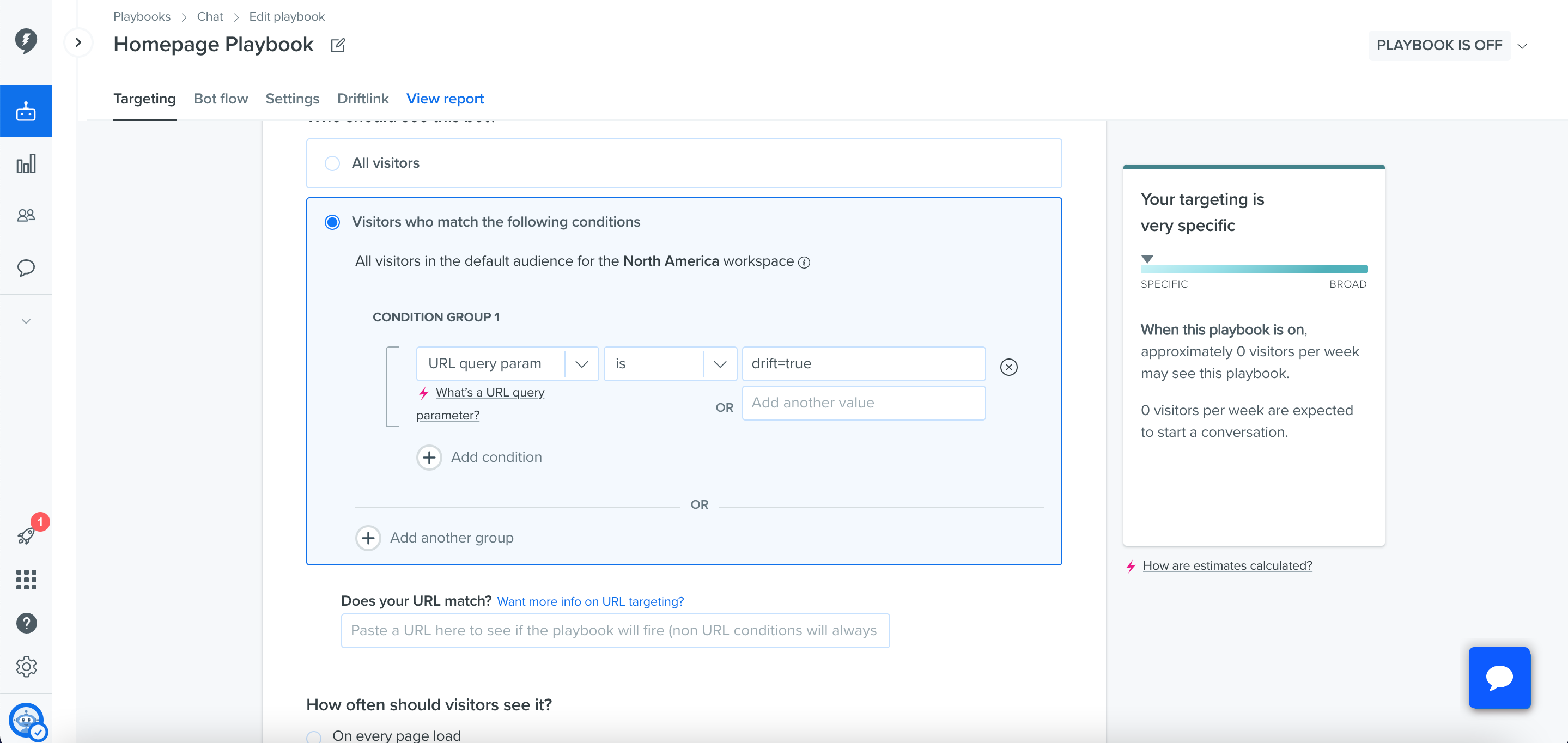Go to Playbooks breadcrumb
1568x743 pixels.
click(x=142, y=16)
